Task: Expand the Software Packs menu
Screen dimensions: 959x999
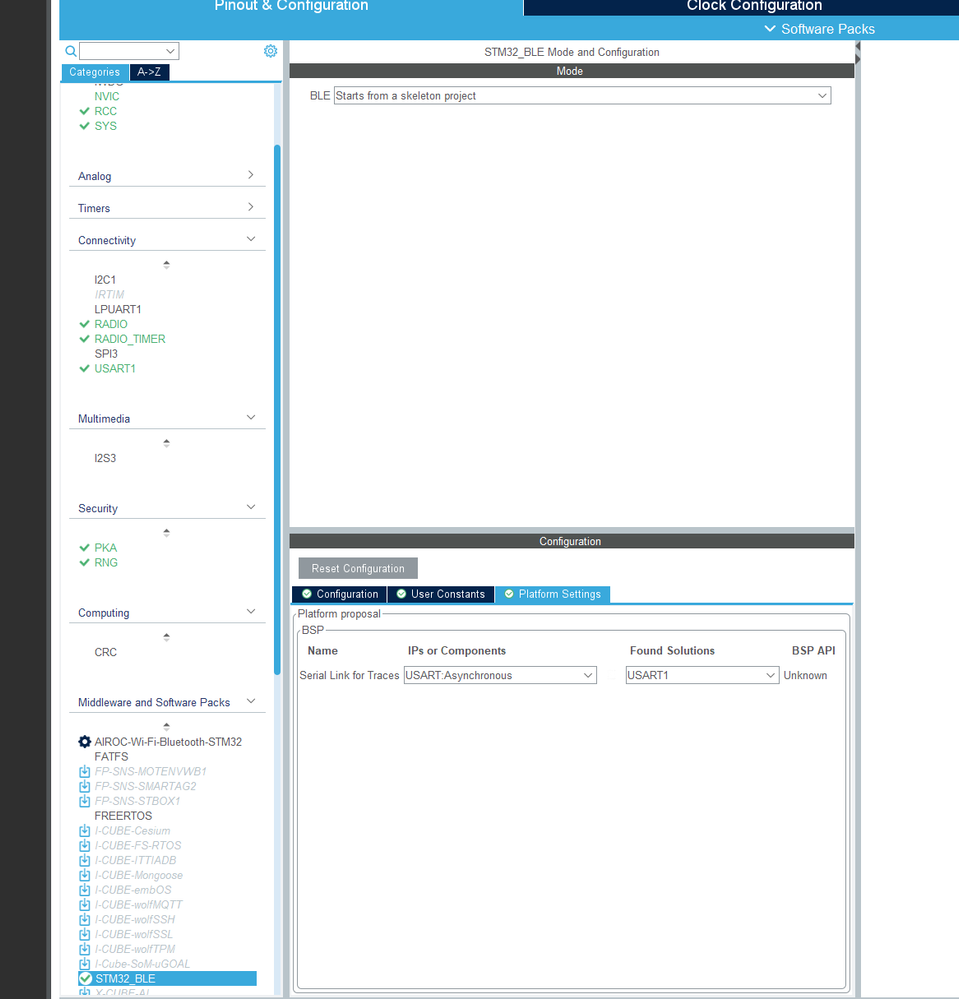Action: coord(819,29)
